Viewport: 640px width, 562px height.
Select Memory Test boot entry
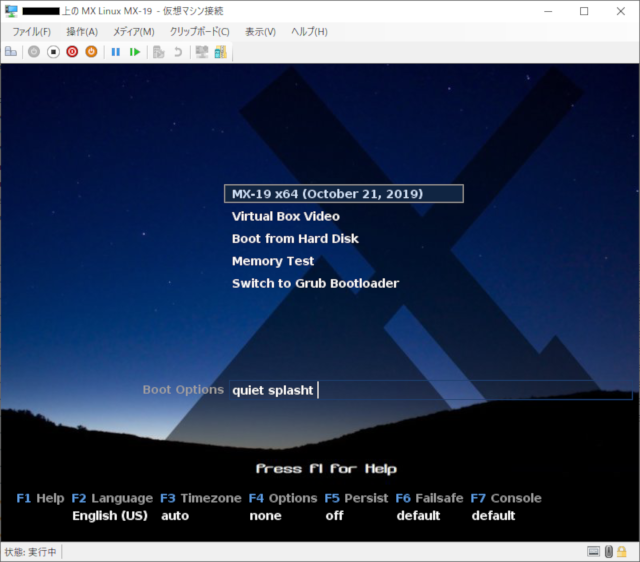[273, 261]
